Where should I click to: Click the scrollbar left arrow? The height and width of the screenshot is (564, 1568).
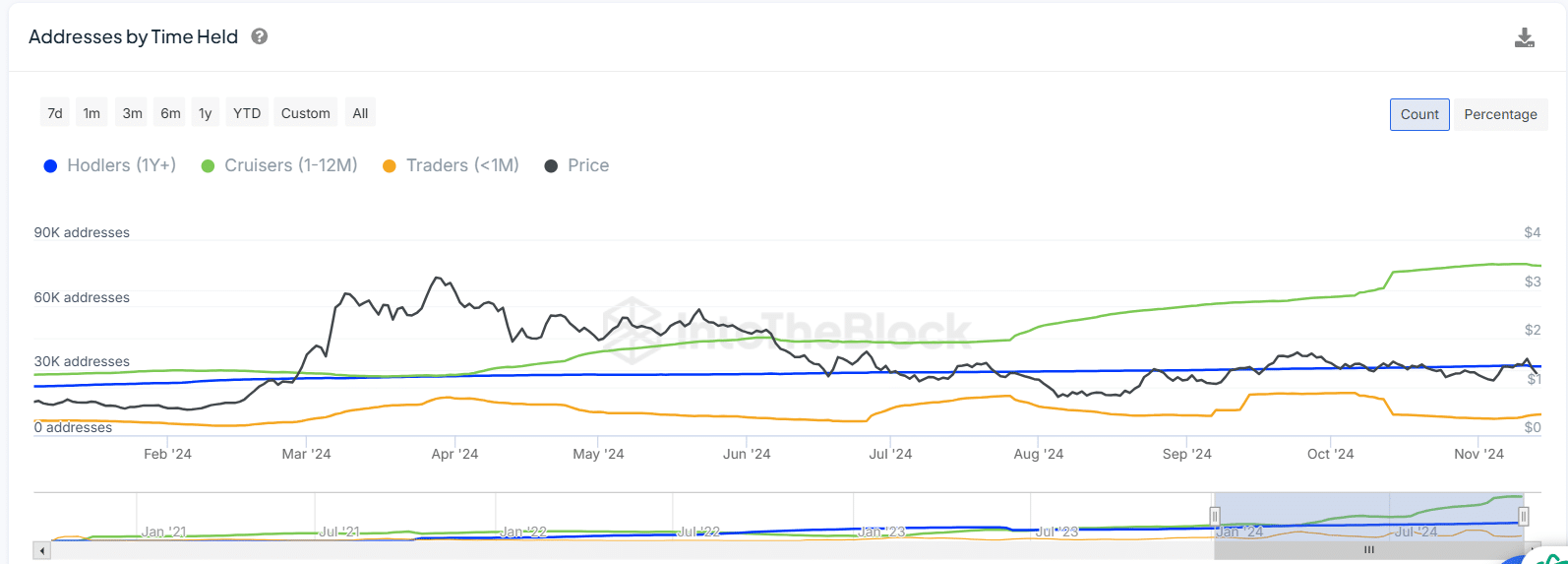coord(41,550)
